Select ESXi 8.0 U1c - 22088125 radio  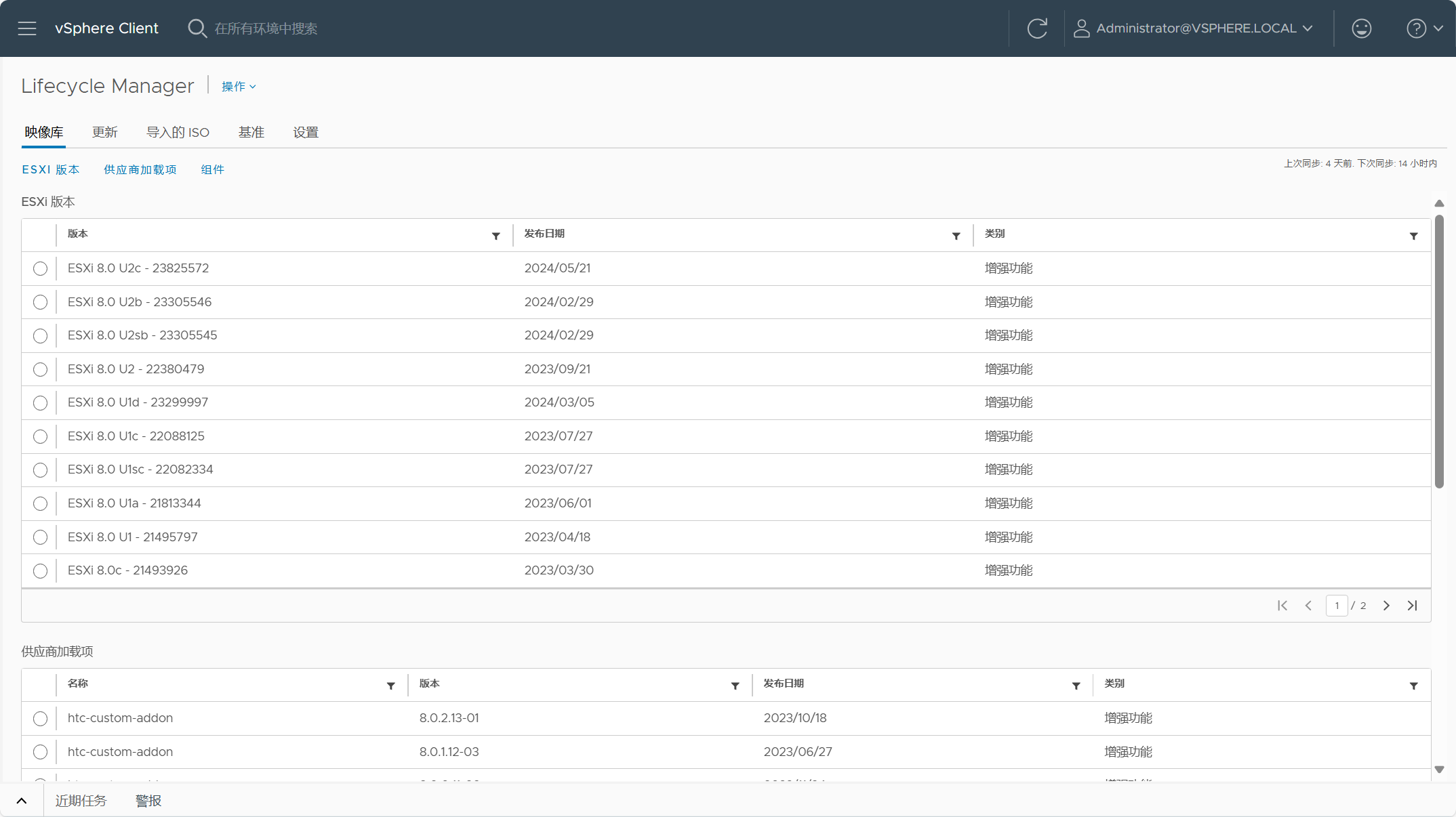point(40,436)
